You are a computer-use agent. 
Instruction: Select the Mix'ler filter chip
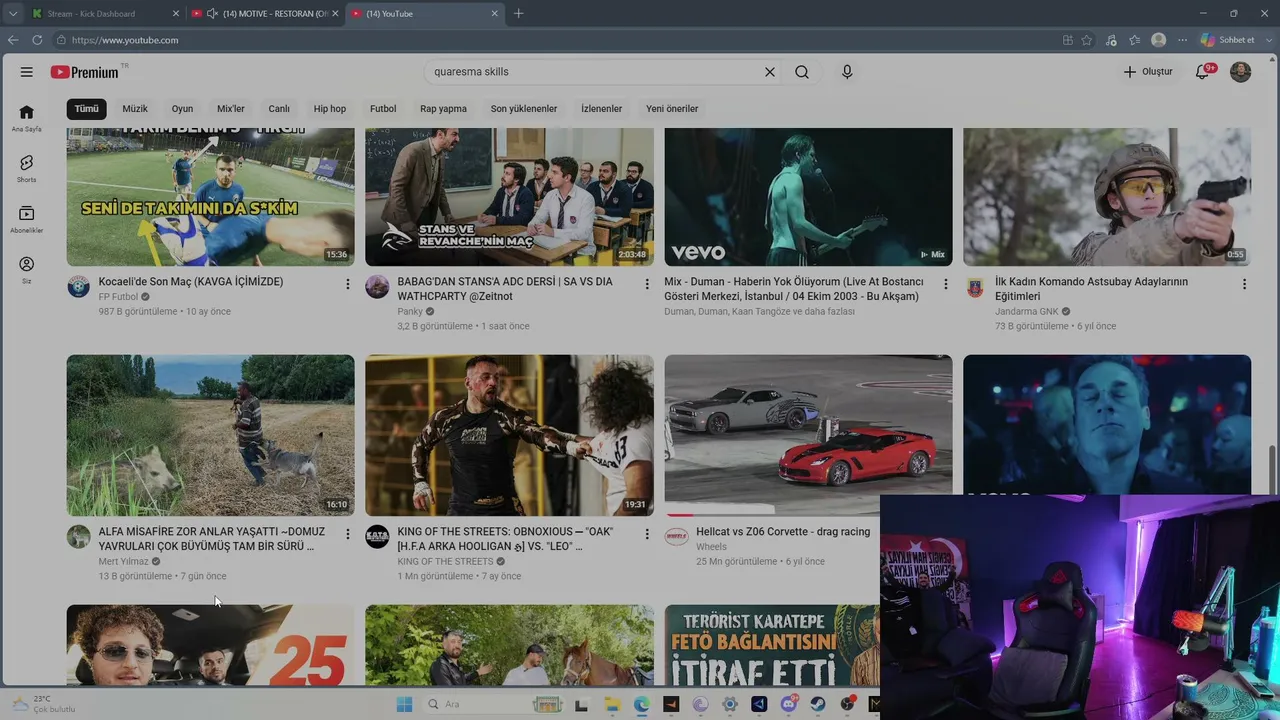coord(231,109)
